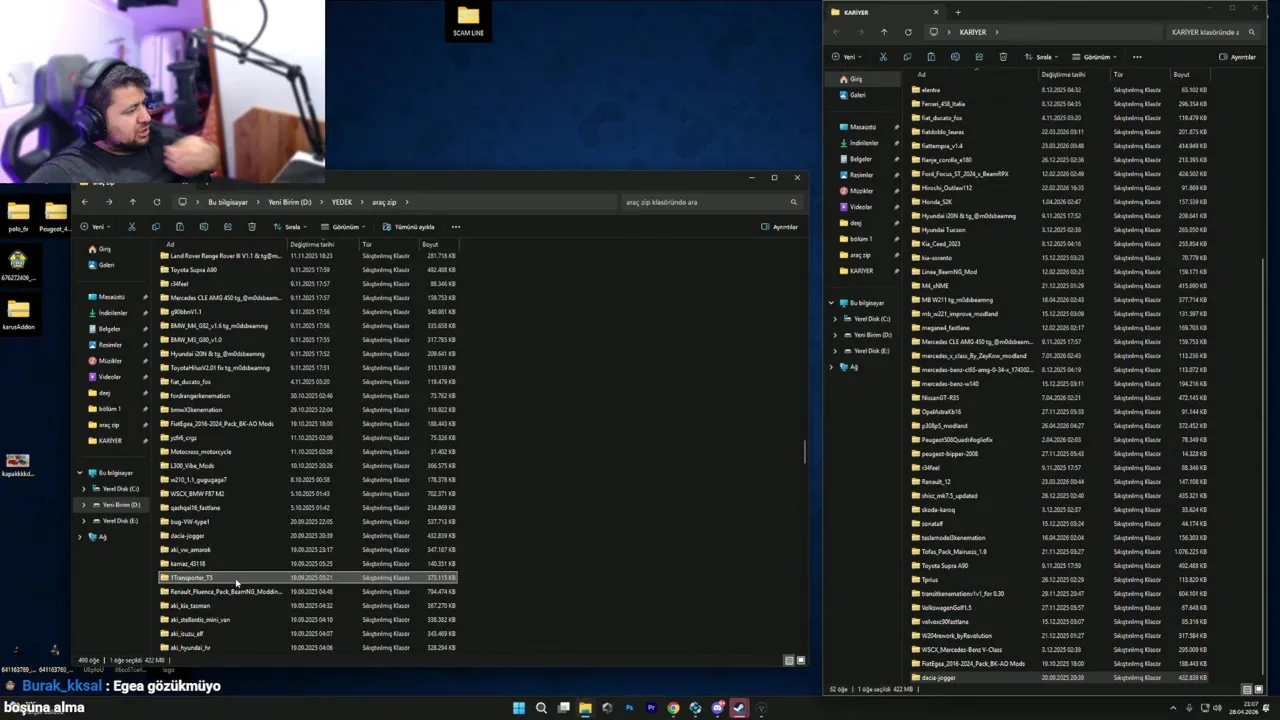Open Steam from the taskbar
This screenshot has width=1280, height=720.
coord(739,708)
